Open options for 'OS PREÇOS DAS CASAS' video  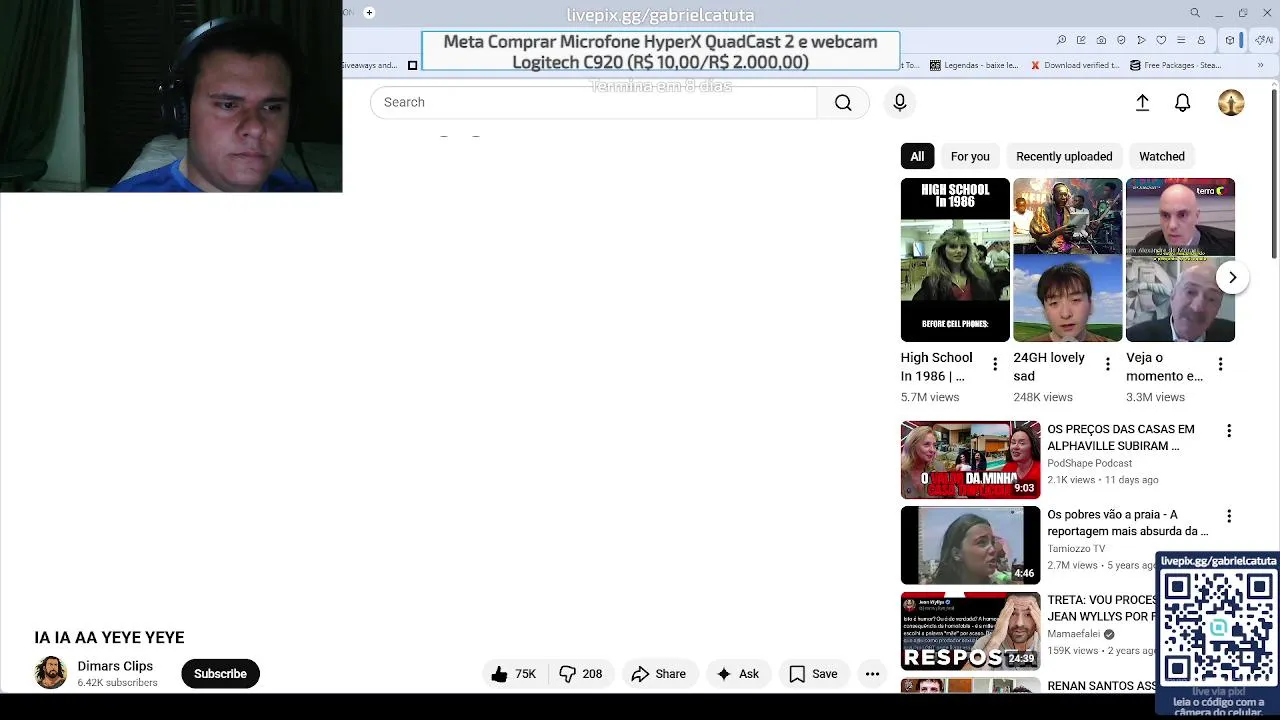1229,430
